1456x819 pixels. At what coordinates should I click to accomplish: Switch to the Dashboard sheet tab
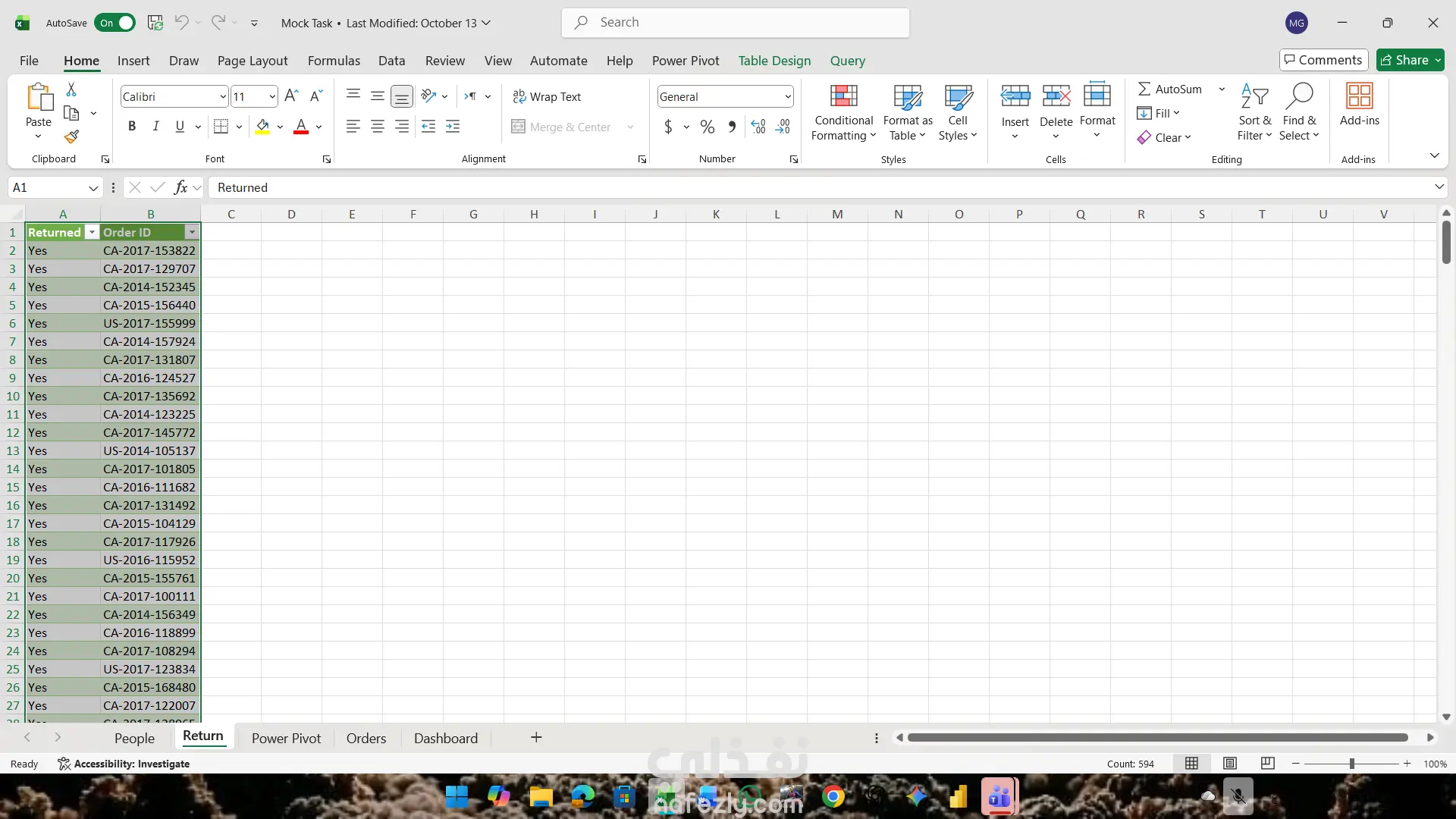coord(445,738)
